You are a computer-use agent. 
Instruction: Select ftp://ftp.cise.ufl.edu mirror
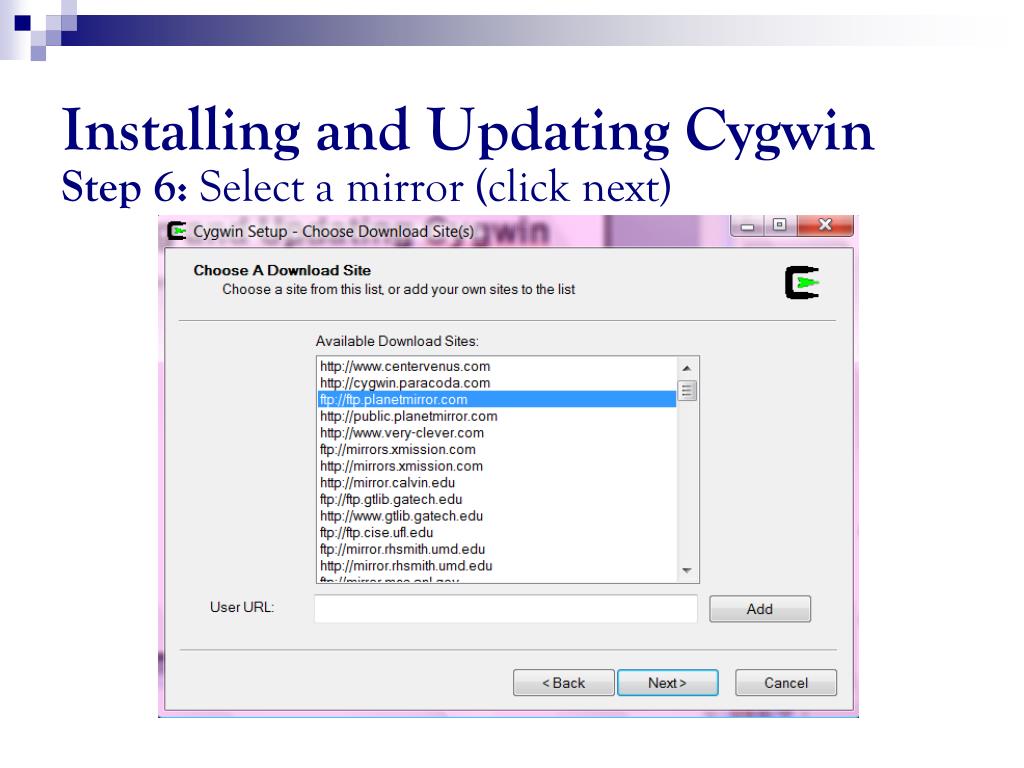496,532
